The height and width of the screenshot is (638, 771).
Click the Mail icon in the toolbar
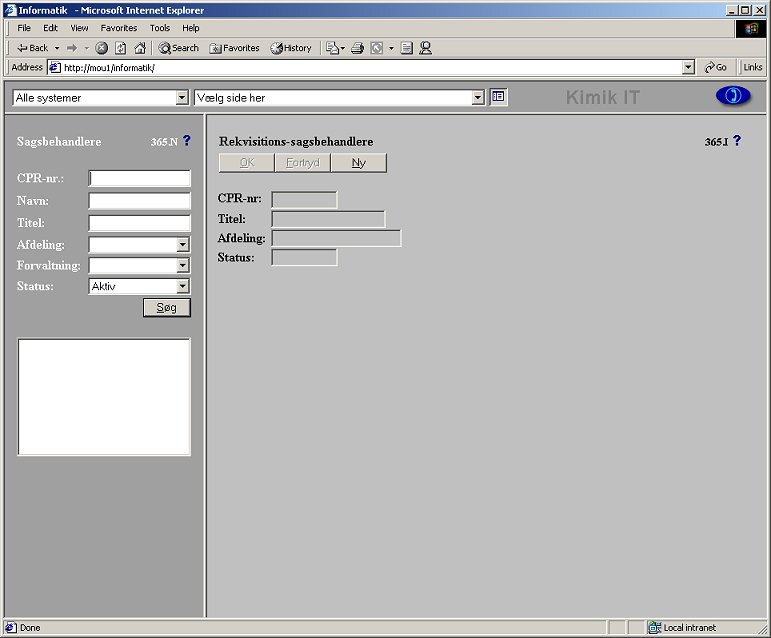point(332,48)
